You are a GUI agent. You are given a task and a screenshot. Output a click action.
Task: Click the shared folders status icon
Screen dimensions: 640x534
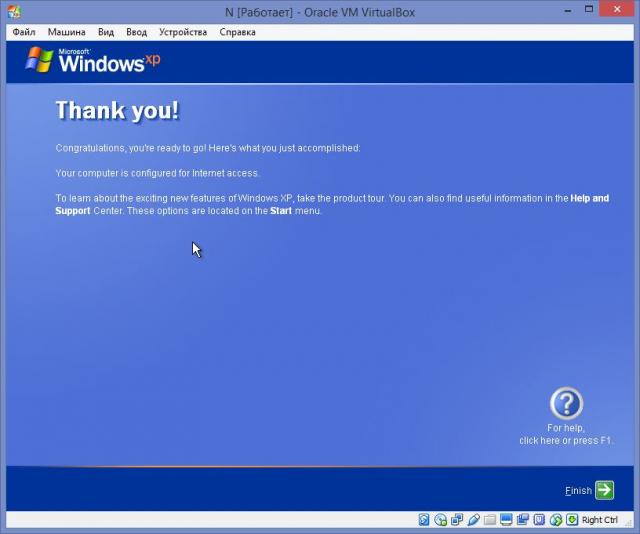(x=490, y=519)
